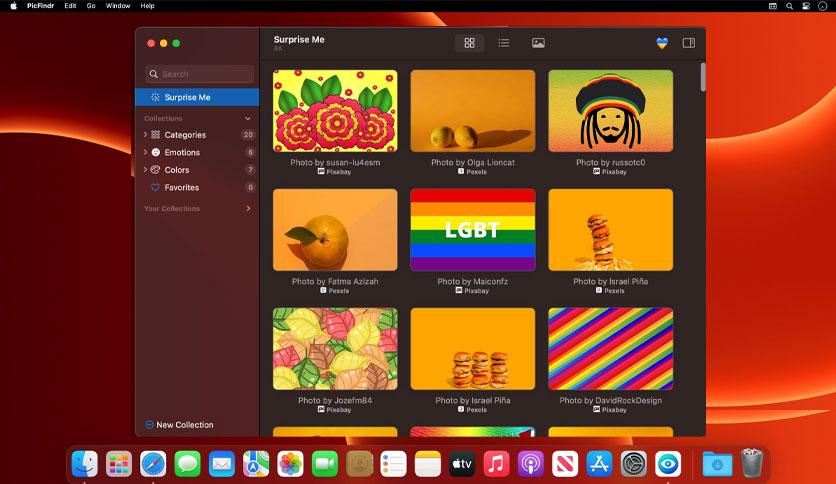The width and height of the screenshot is (836, 484).
Task: Click the magnifier icon in search field
Action: tap(154, 74)
